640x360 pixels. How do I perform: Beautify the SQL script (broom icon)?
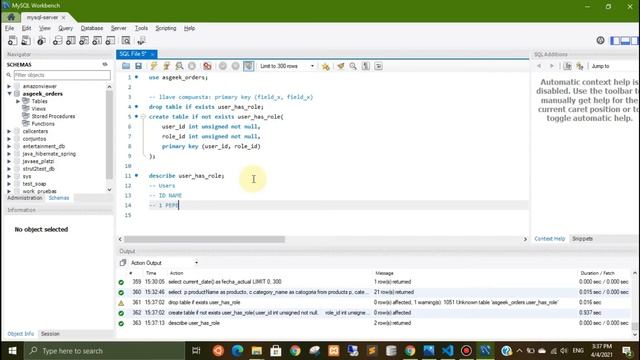[340, 66]
